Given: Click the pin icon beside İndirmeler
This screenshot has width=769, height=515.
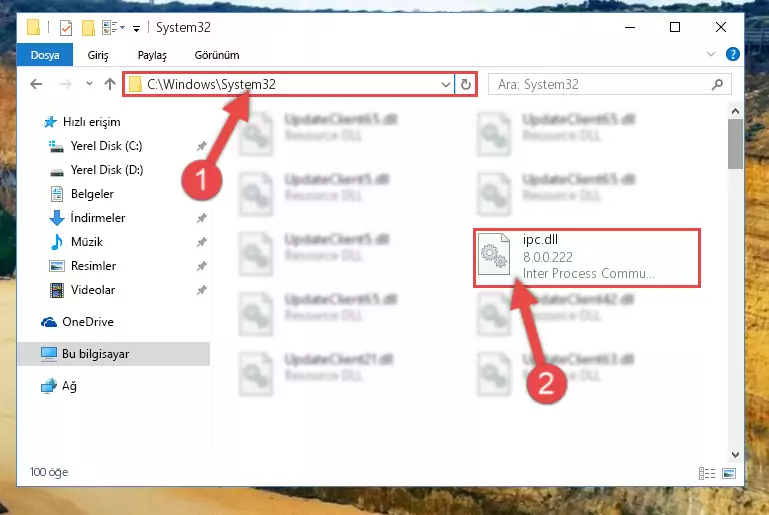Looking at the screenshot, I should pyautogui.click(x=202, y=218).
